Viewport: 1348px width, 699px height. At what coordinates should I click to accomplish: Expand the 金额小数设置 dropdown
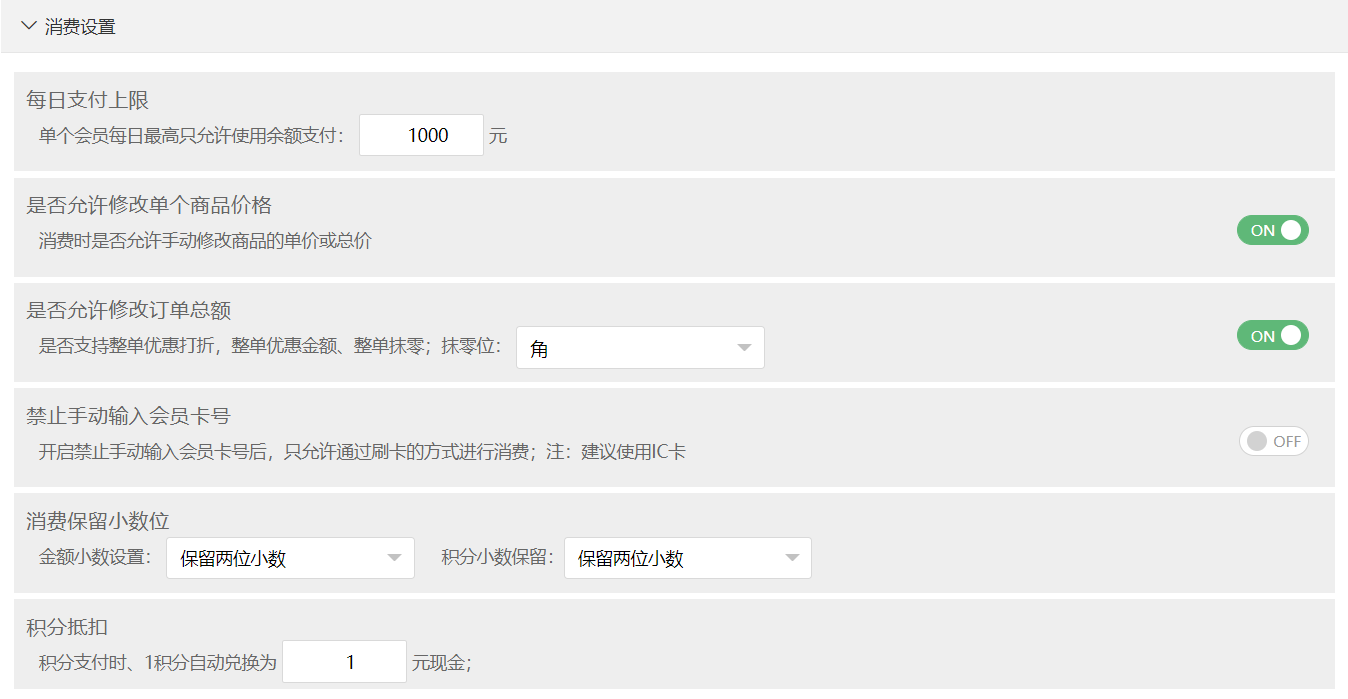tap(290, 558)
